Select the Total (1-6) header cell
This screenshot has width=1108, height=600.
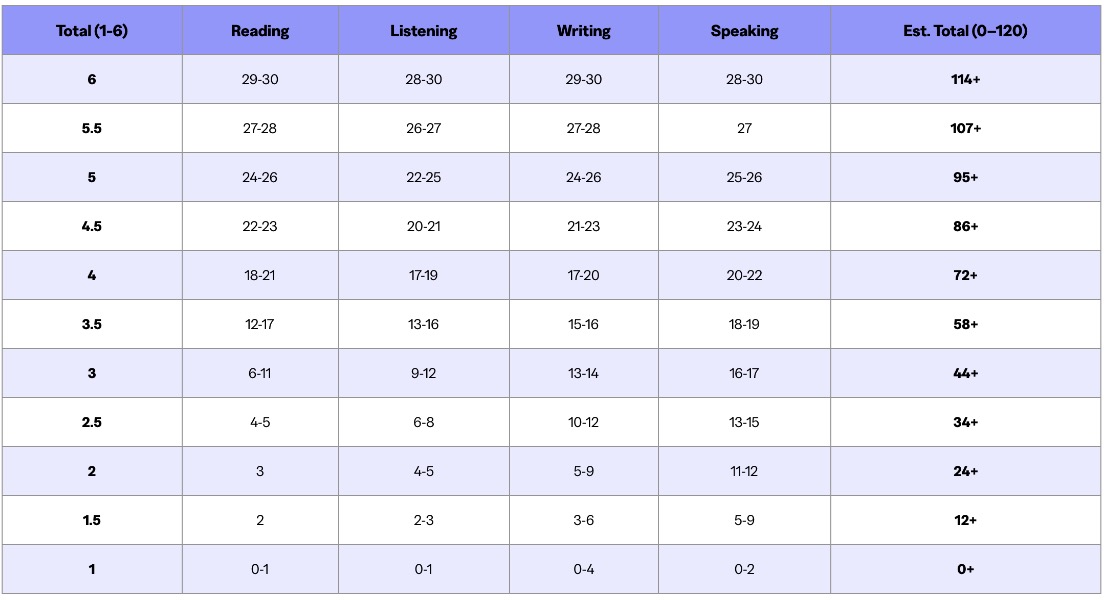pyautogui.click(x=92, y=31)
